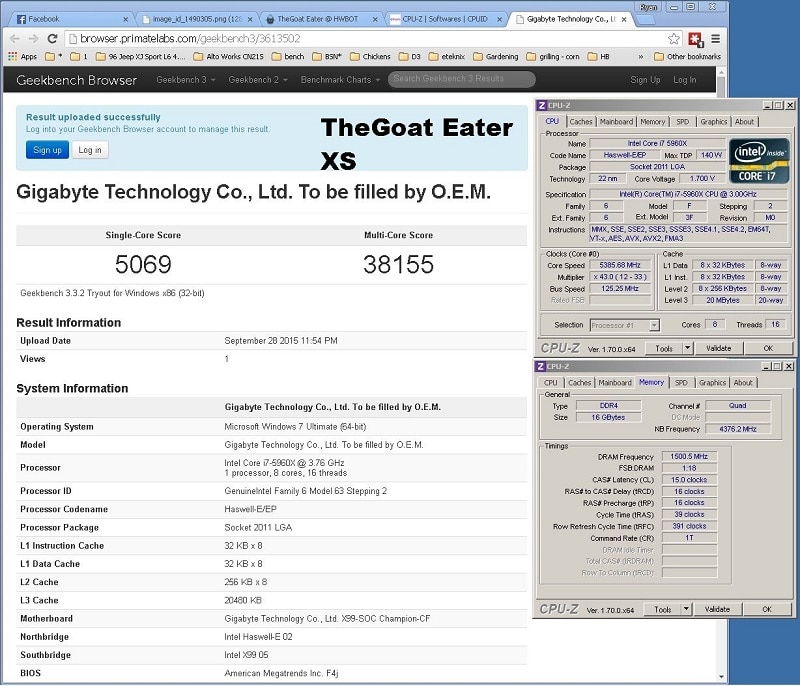Open the 'Gardening' bookmark folder
Viewport: 800px width, 686px height.
pyautogui.click(x=496, y=57)
